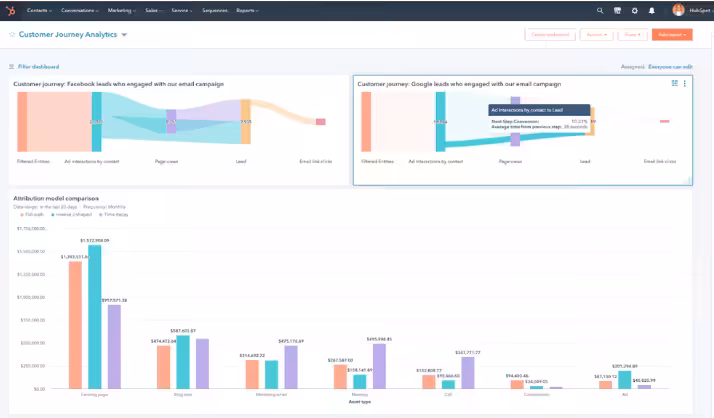
Task: Open the Contacts menu
Action: point(40,10)
